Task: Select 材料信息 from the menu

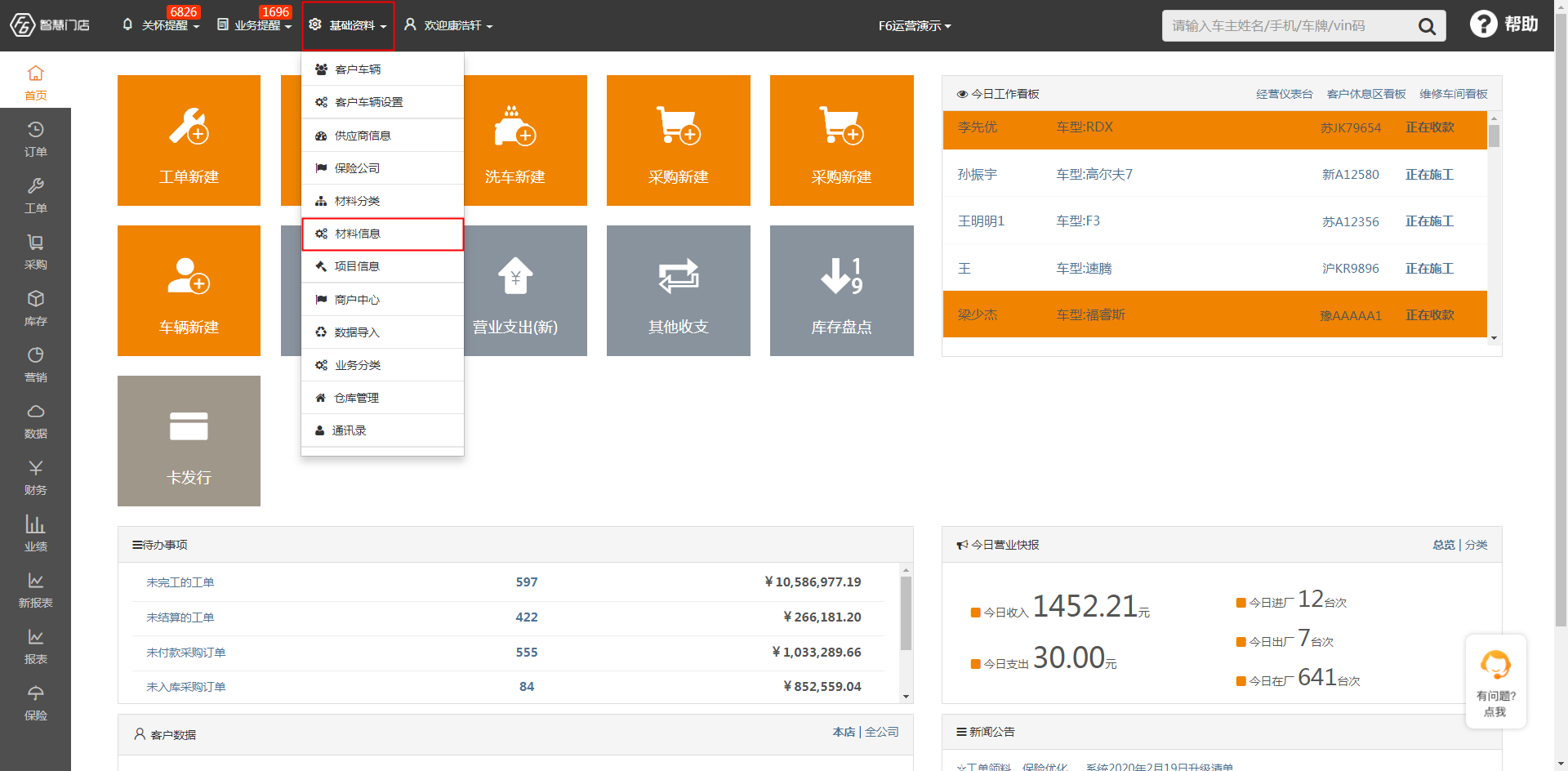Action: (x=382, y=234)
